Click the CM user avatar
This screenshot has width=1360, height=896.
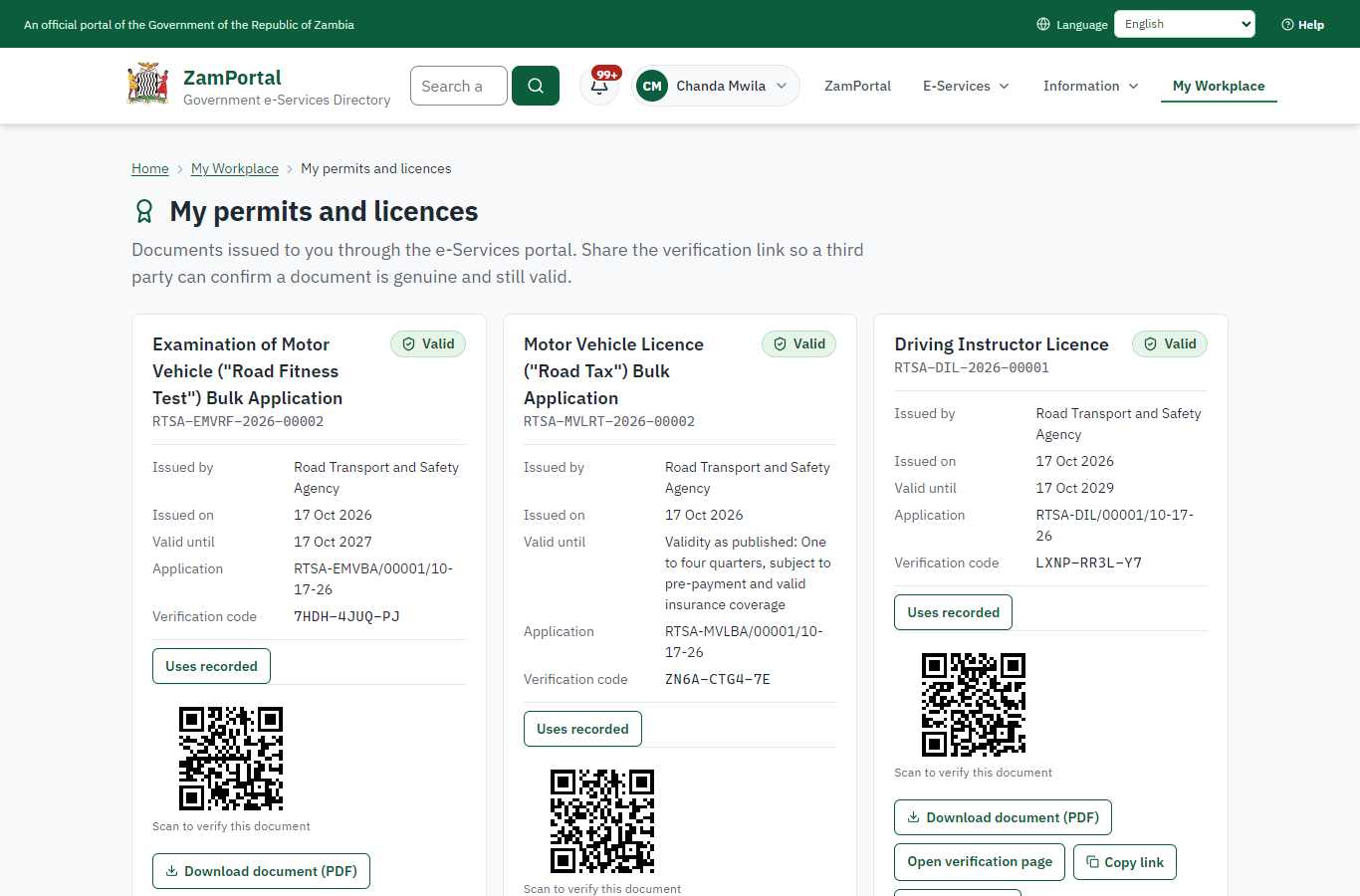652,86
